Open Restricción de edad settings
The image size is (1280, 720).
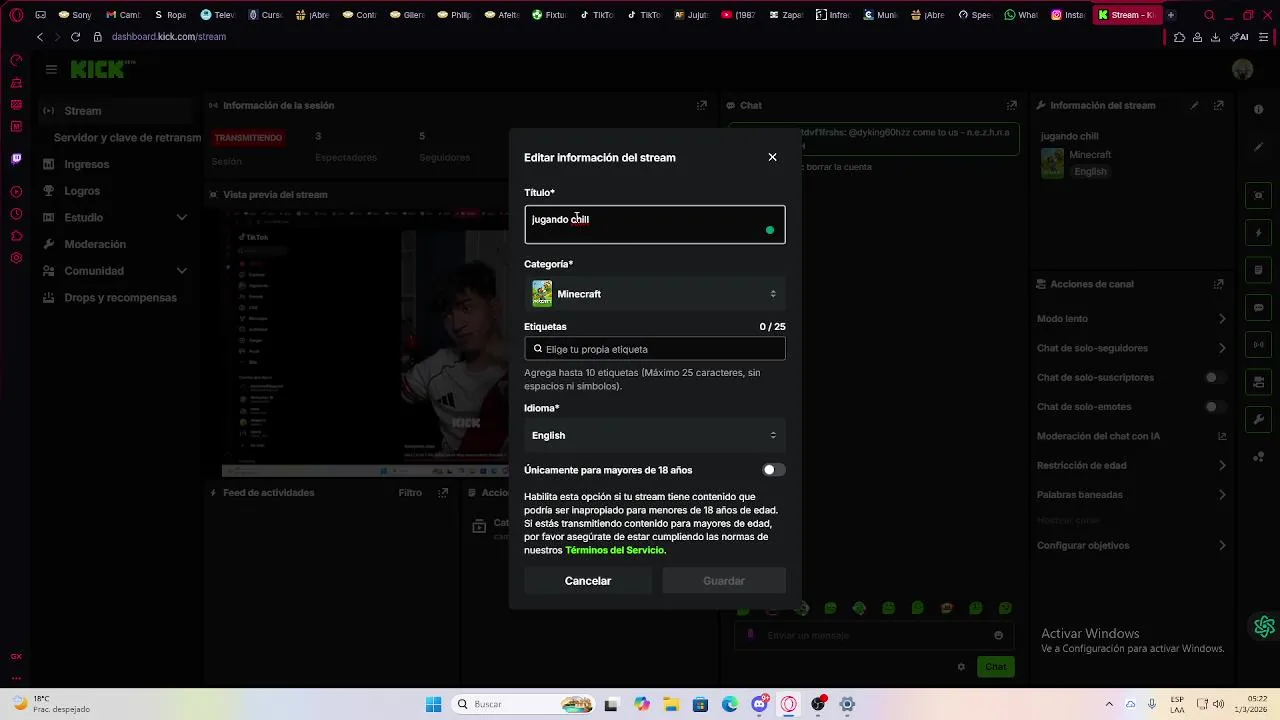pyautogui.click(x=1131, y=465)
